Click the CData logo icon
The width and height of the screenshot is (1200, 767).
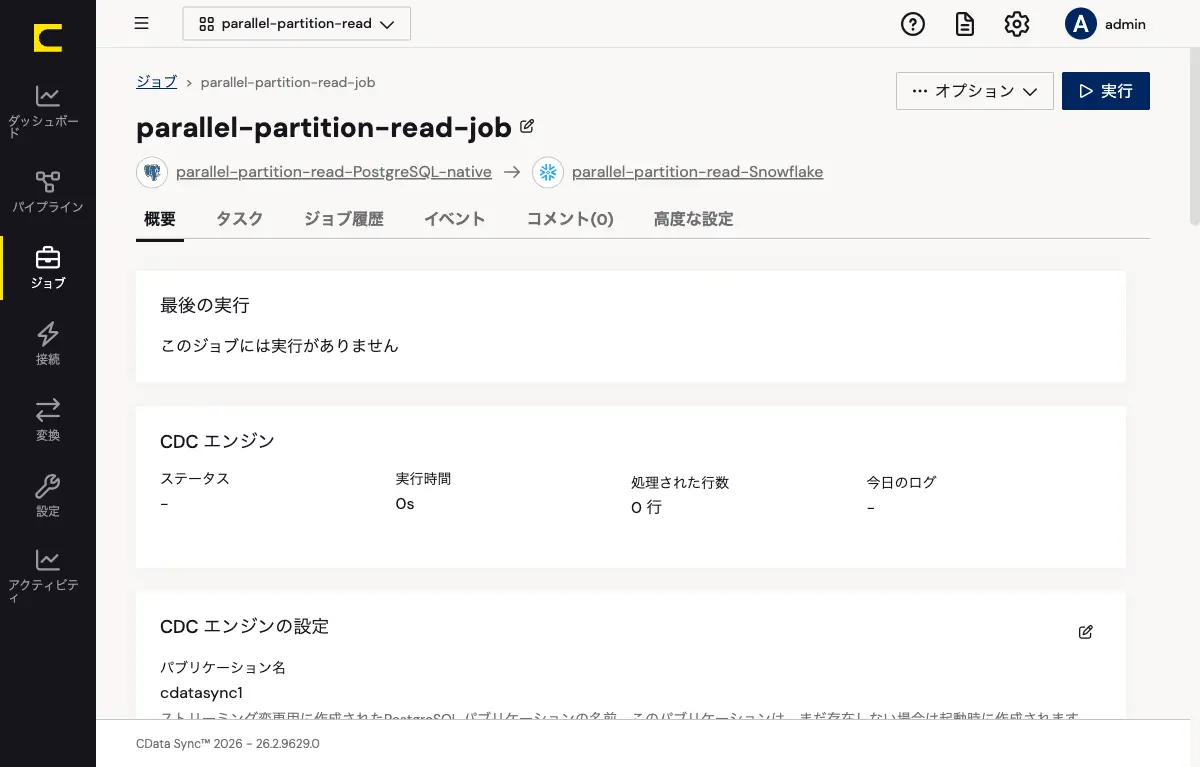tap(47, 38)
